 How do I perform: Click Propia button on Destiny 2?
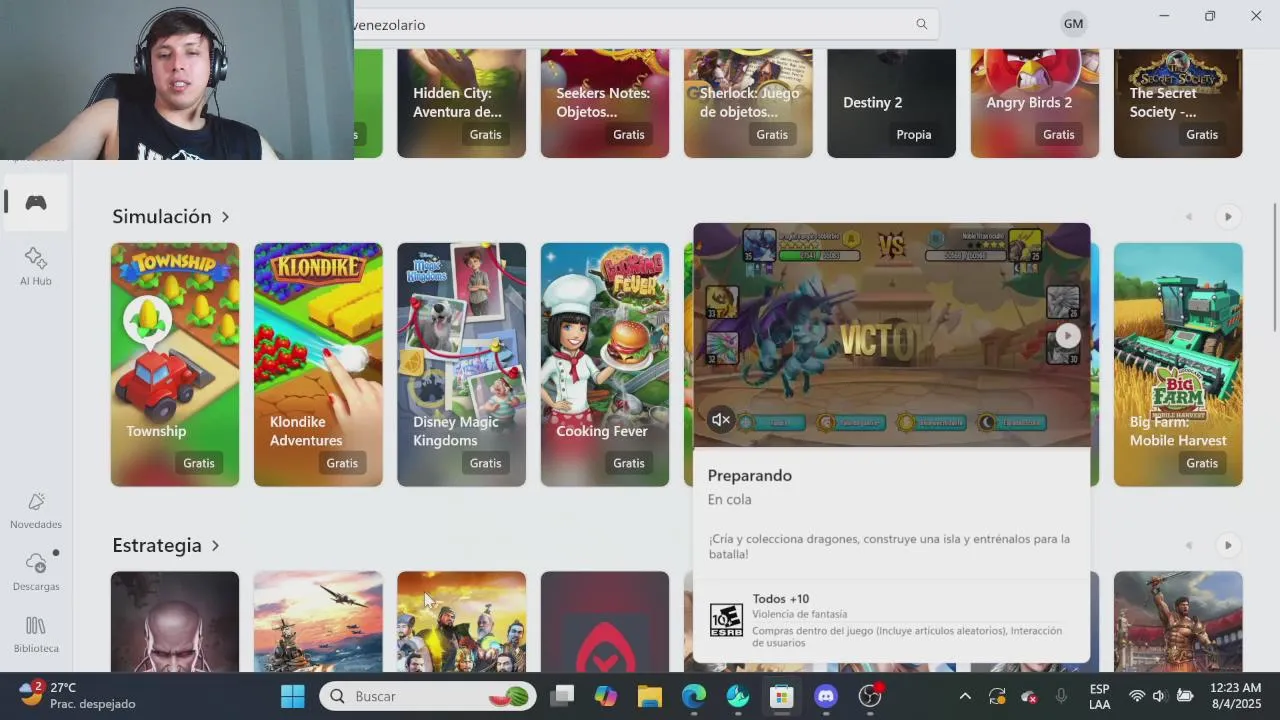tap(914, 134)
